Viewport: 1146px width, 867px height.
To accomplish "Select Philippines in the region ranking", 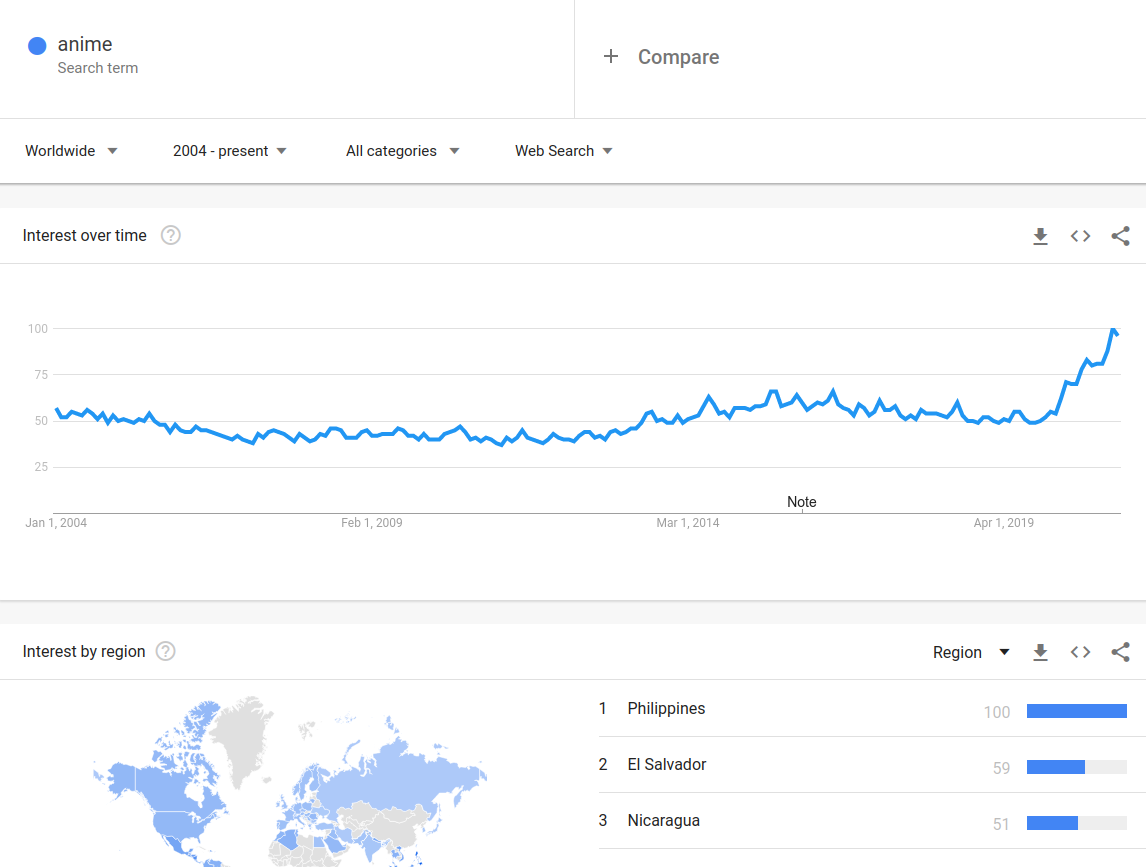I will (666, 709).
